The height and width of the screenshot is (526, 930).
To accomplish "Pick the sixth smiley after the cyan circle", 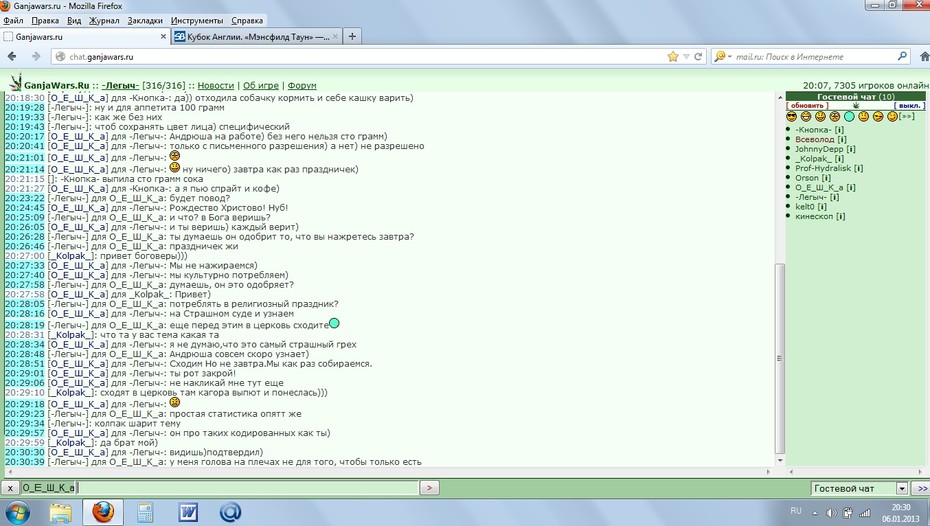I will tap(864, 116).
